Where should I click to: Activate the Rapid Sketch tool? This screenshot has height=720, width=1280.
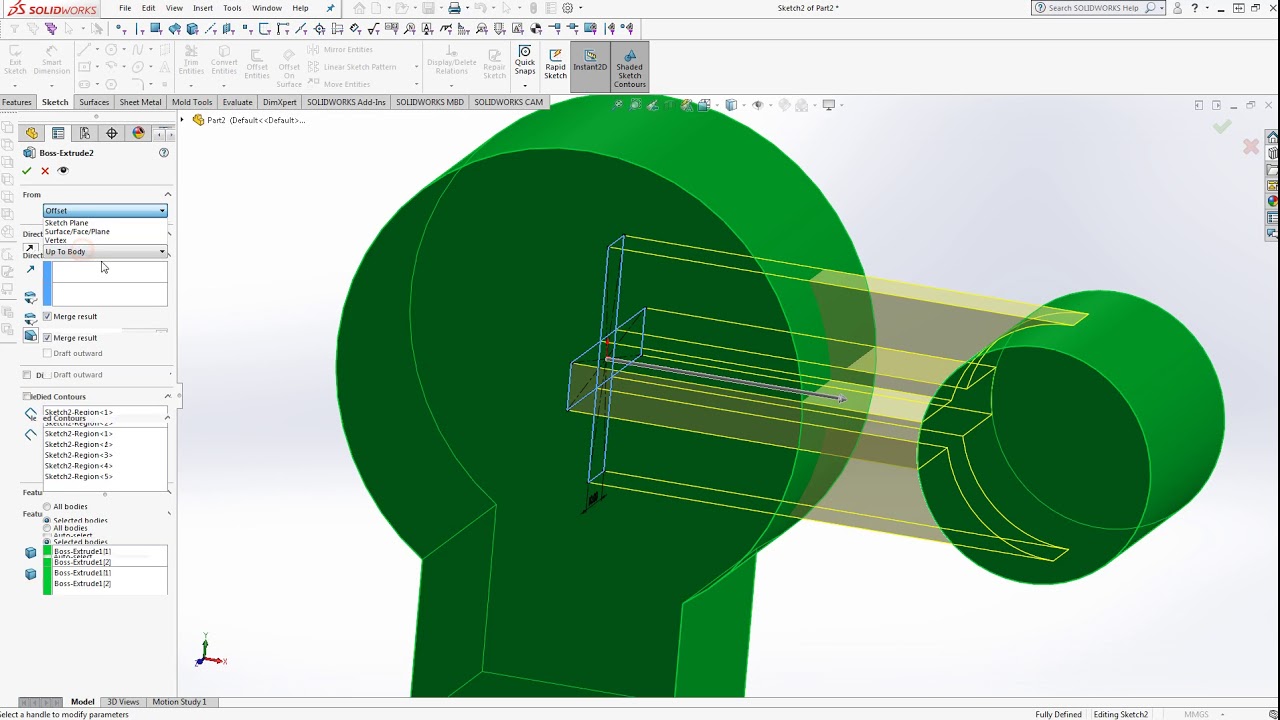pyautogui.click(x=555, y=64)
